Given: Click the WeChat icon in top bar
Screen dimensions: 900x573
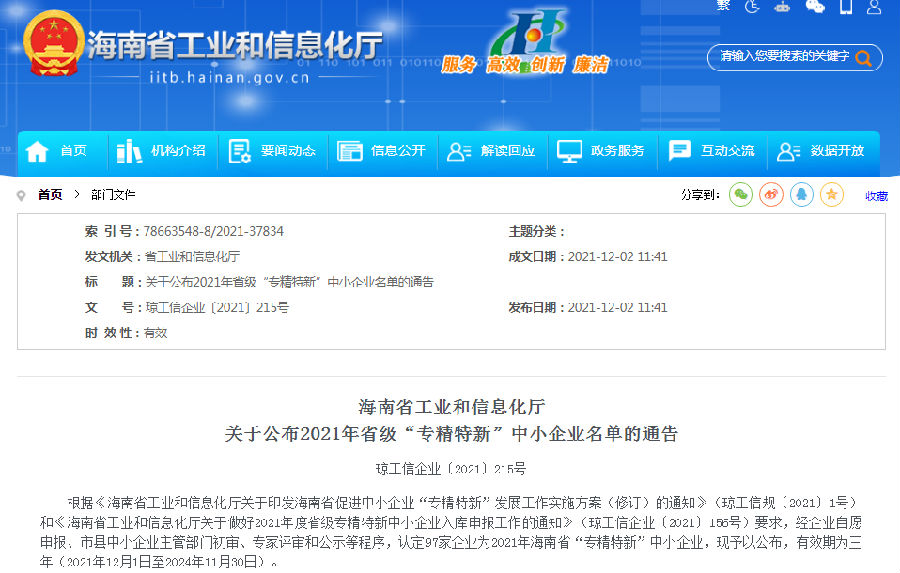Looking at the screenshot, I should [x=815, y=6].
